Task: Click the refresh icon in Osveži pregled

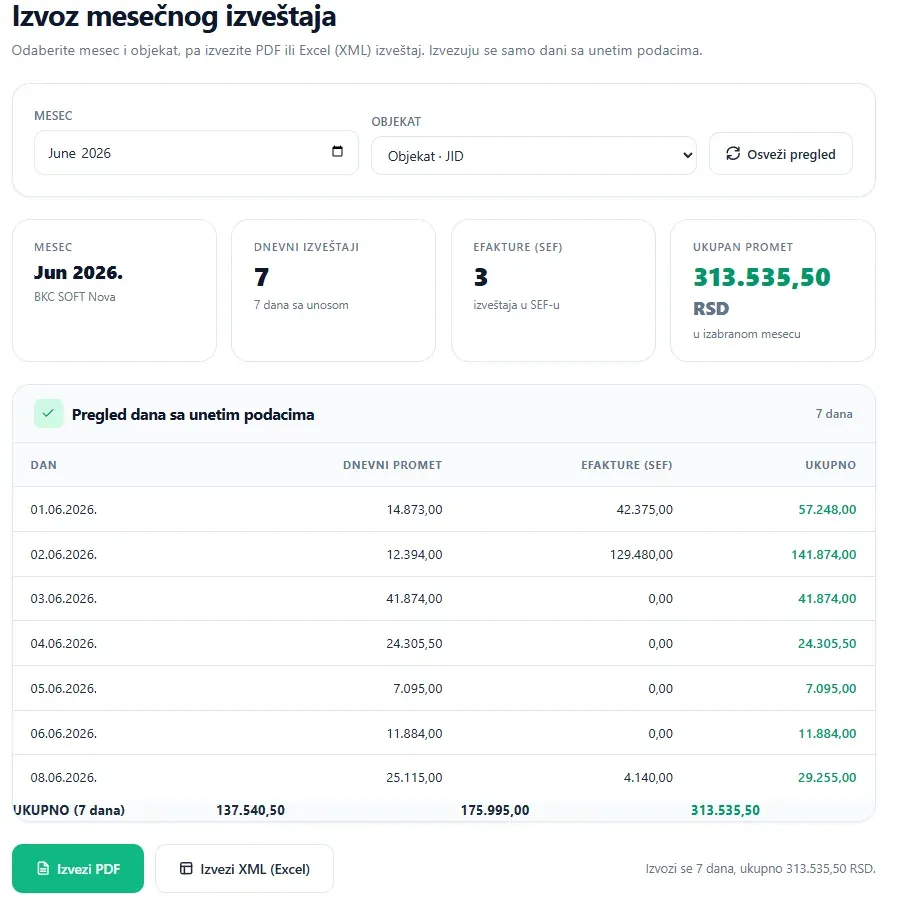Action: (x=732, y=154)
